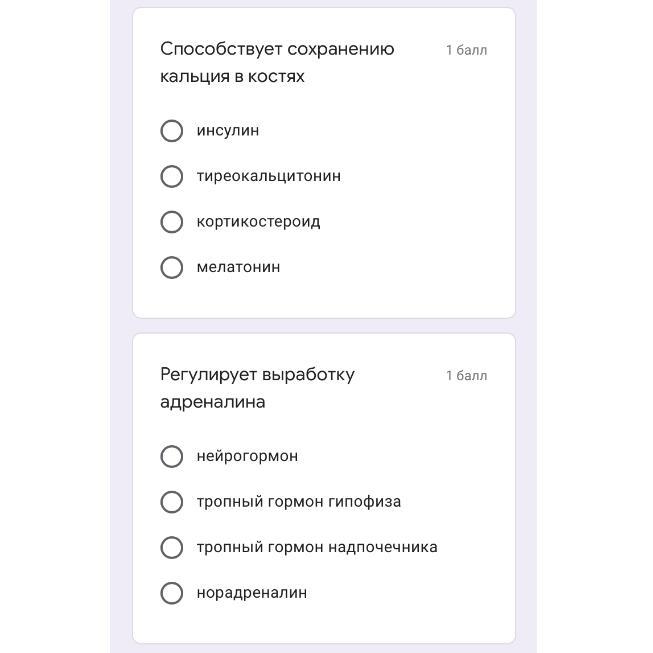Choose the тропный гормон надпочечника radio circle
The height and width of the screenshot is (653, 653).
[x=172, y=547]
